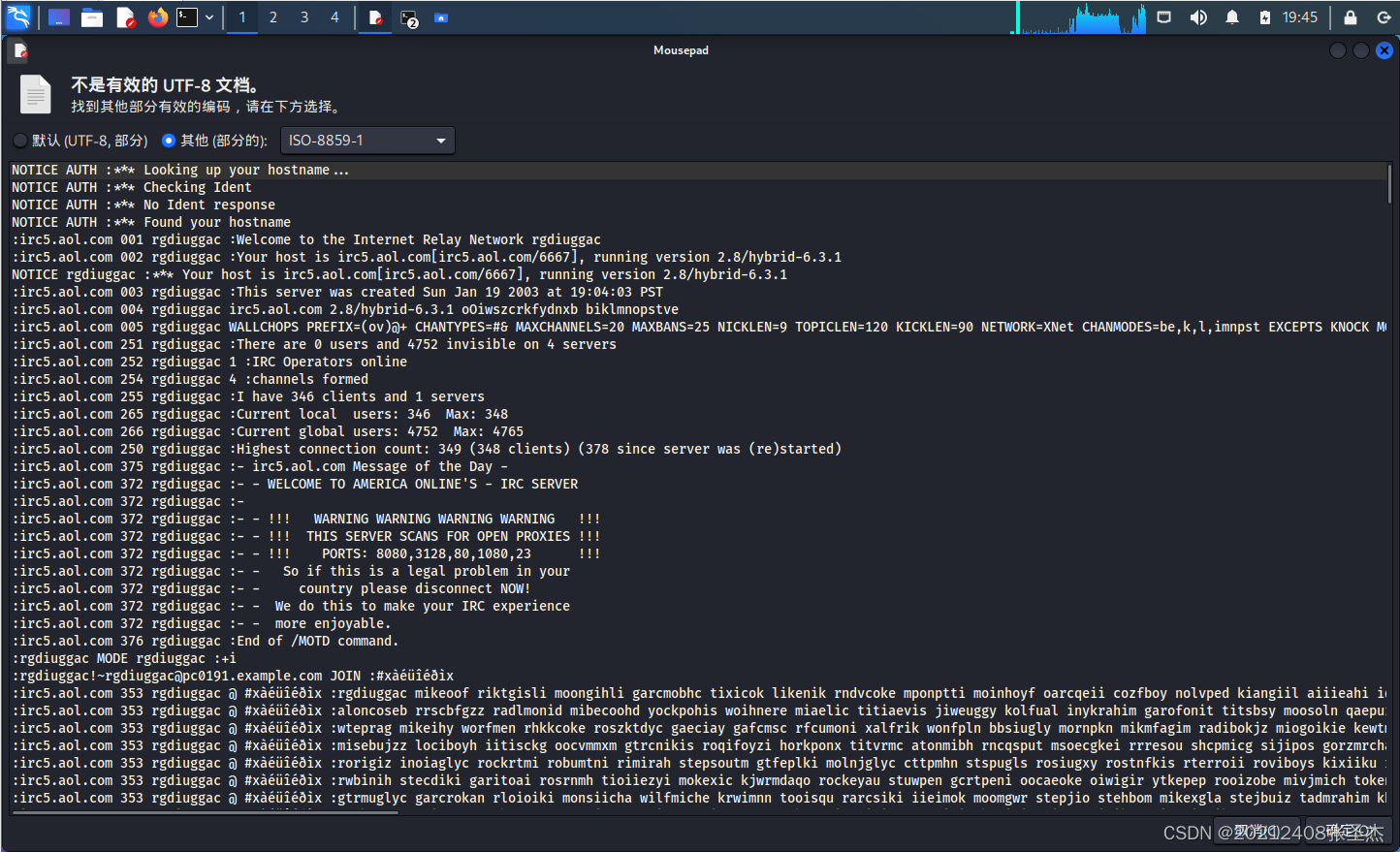
Task: Click the horizontal scrollbar of the text preview
Action: tap(206, 813)
